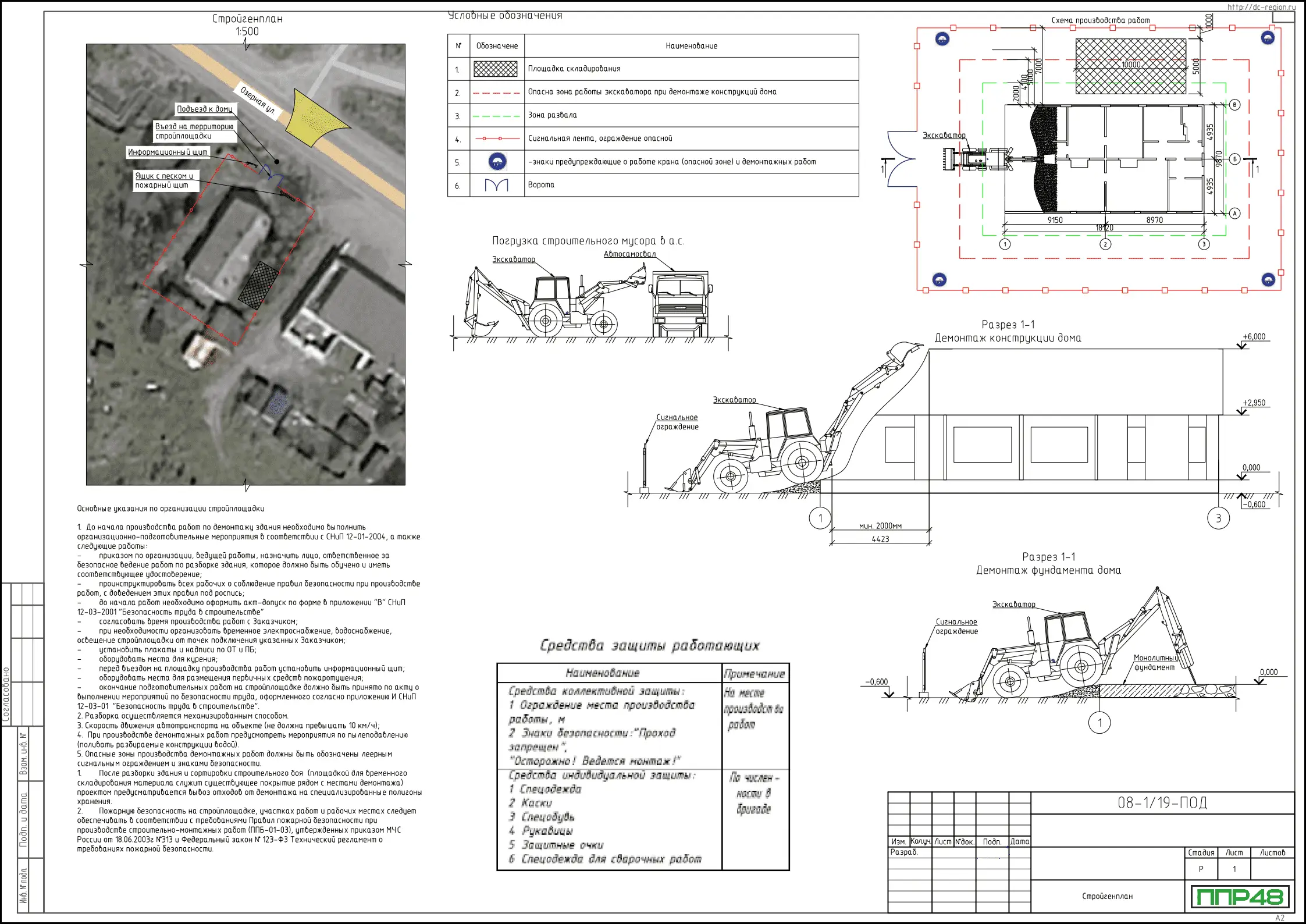Image resolution: width=1306 pixels, height=924 pixels.
Task: Click the red dashed danger zone legend line
Action: [x=496, y=93]
